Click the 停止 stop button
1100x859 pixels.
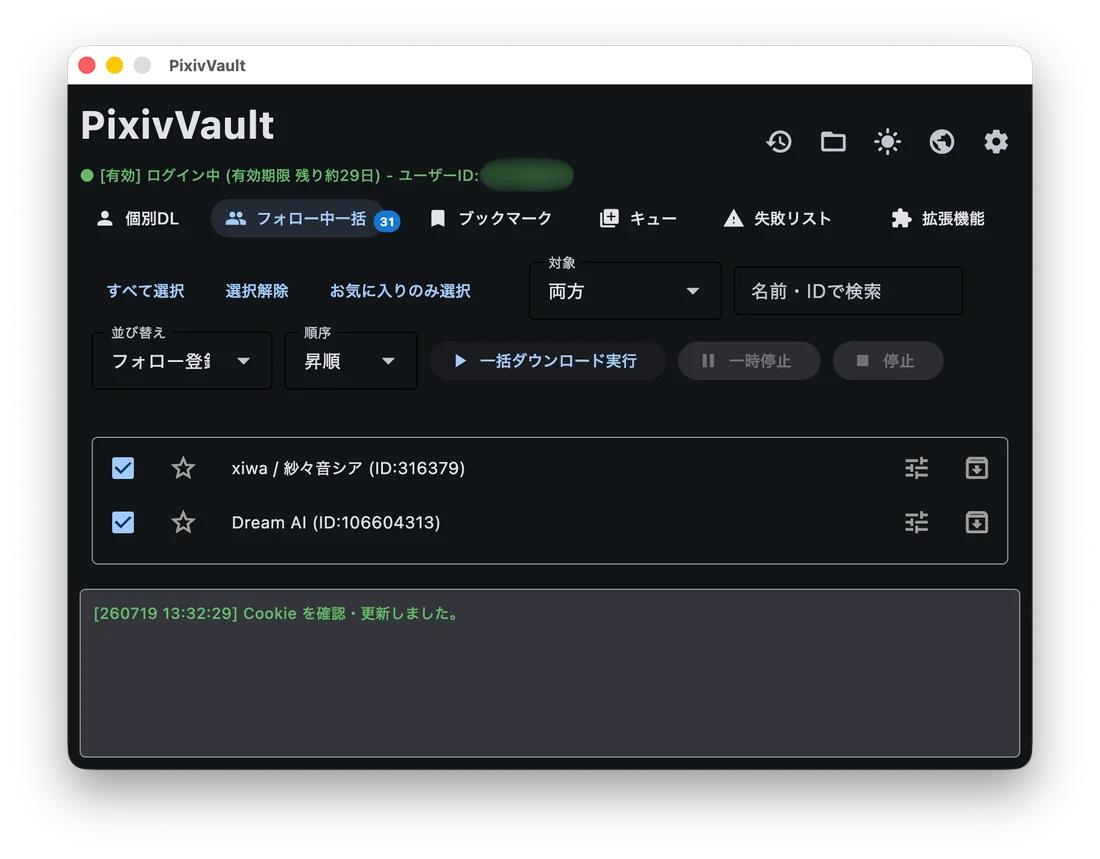[887, 361]
